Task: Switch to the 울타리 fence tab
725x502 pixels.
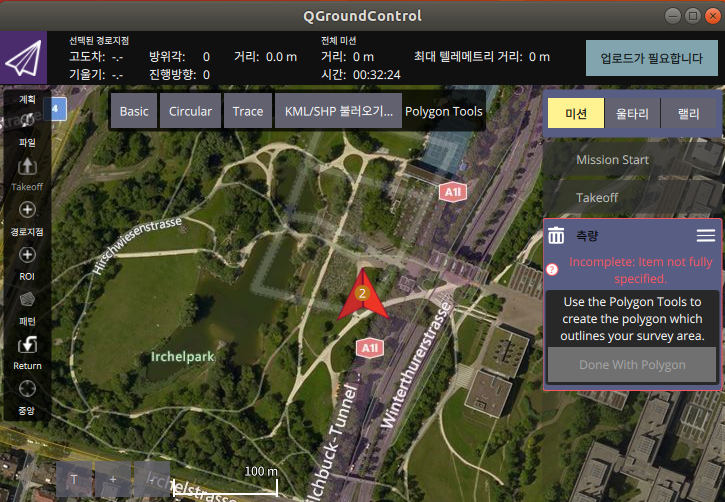Action: point(632,113)
